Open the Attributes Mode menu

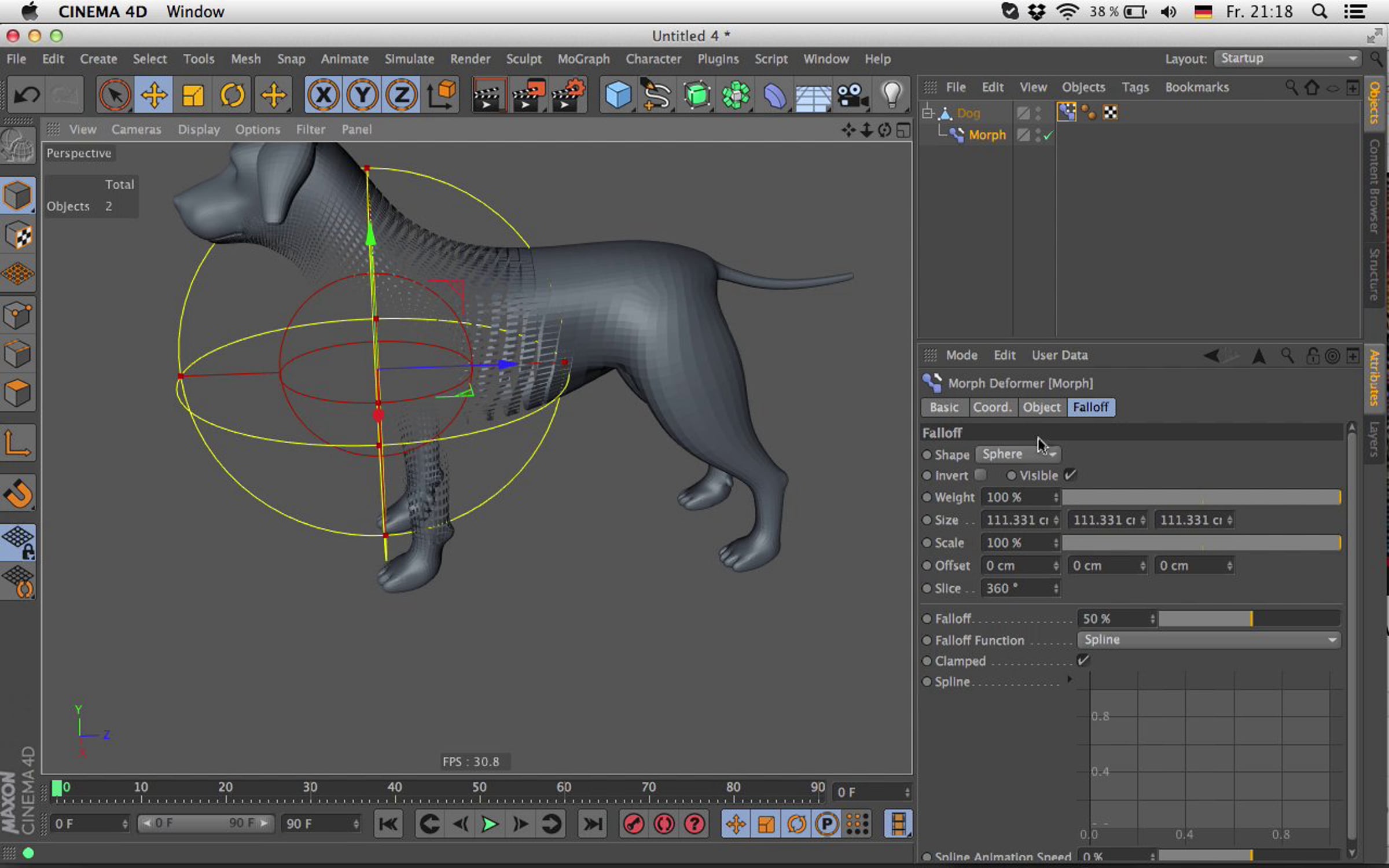click(x=961, y=355)
